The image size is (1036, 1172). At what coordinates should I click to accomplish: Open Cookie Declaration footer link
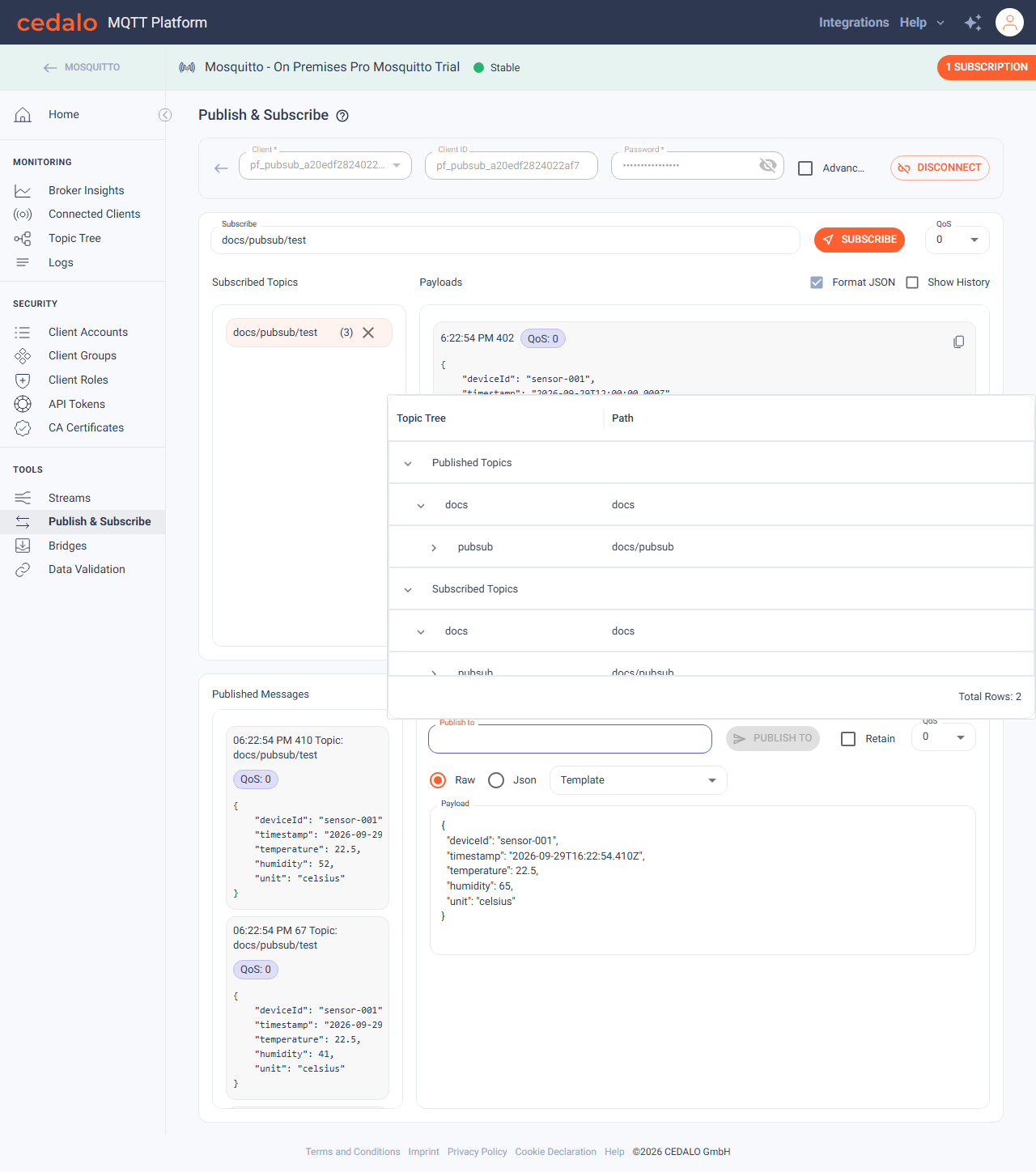click(x=556, y=1152)
